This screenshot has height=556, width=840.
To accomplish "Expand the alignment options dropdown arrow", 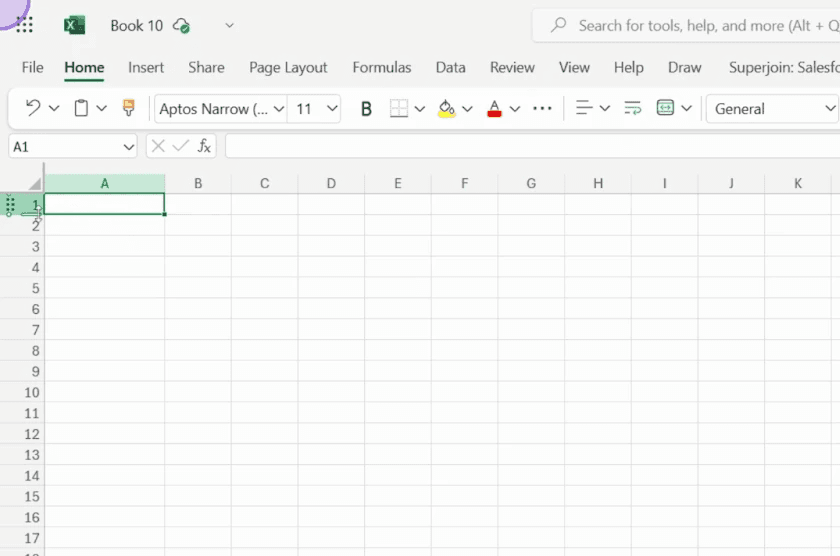I will [605, 109].
